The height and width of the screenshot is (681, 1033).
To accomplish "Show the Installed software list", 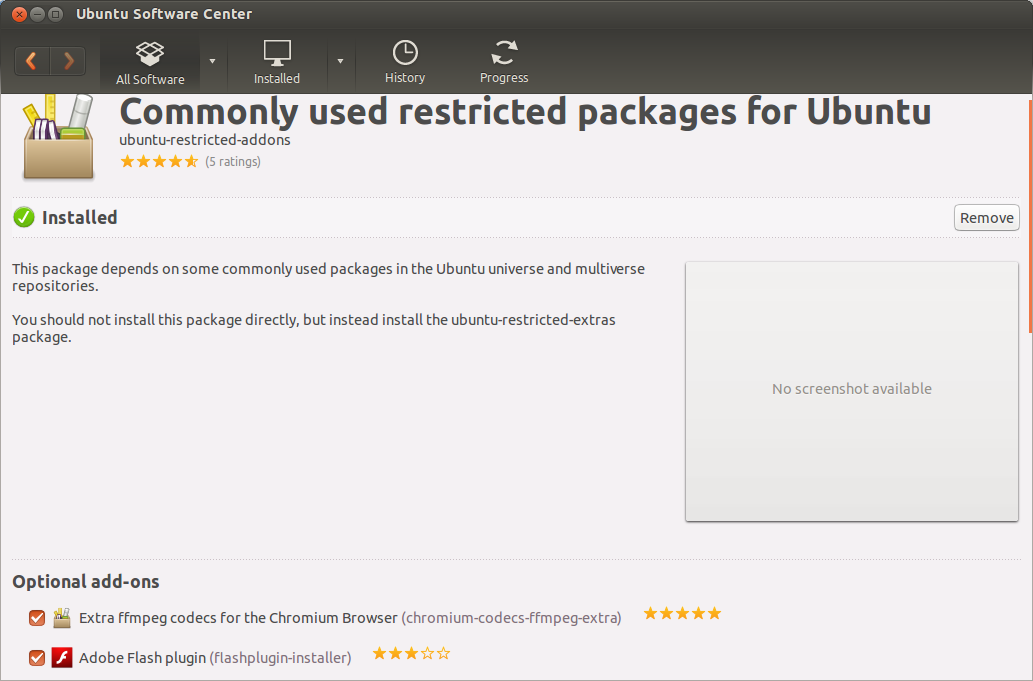I will pyautogui.click(x=277, y=62).
